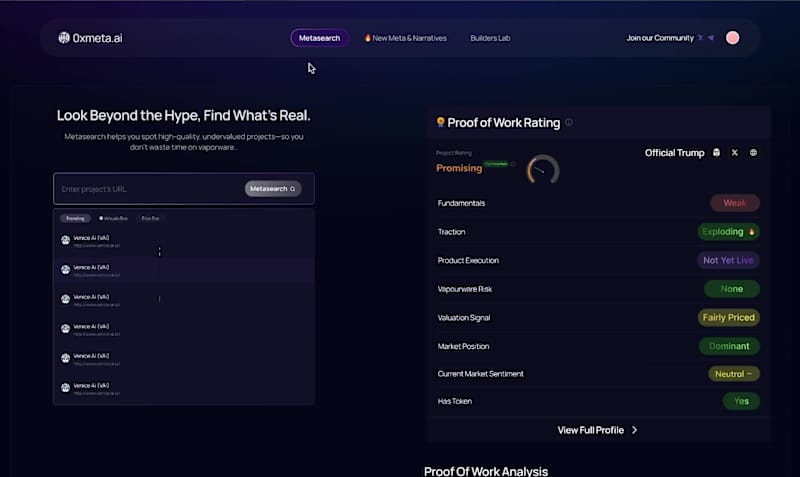Click the 'Traction' label
This screenshot has width=800, height=477.
tap(452, 232)
